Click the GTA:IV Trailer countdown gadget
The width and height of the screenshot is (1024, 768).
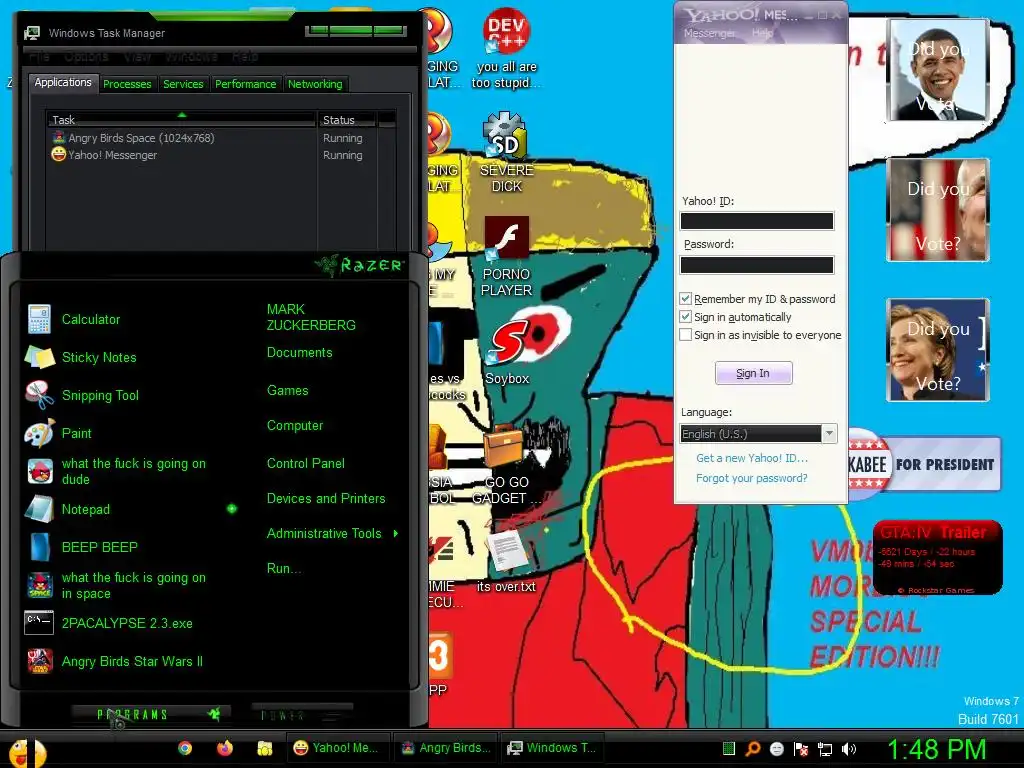(x=936, y=558)
